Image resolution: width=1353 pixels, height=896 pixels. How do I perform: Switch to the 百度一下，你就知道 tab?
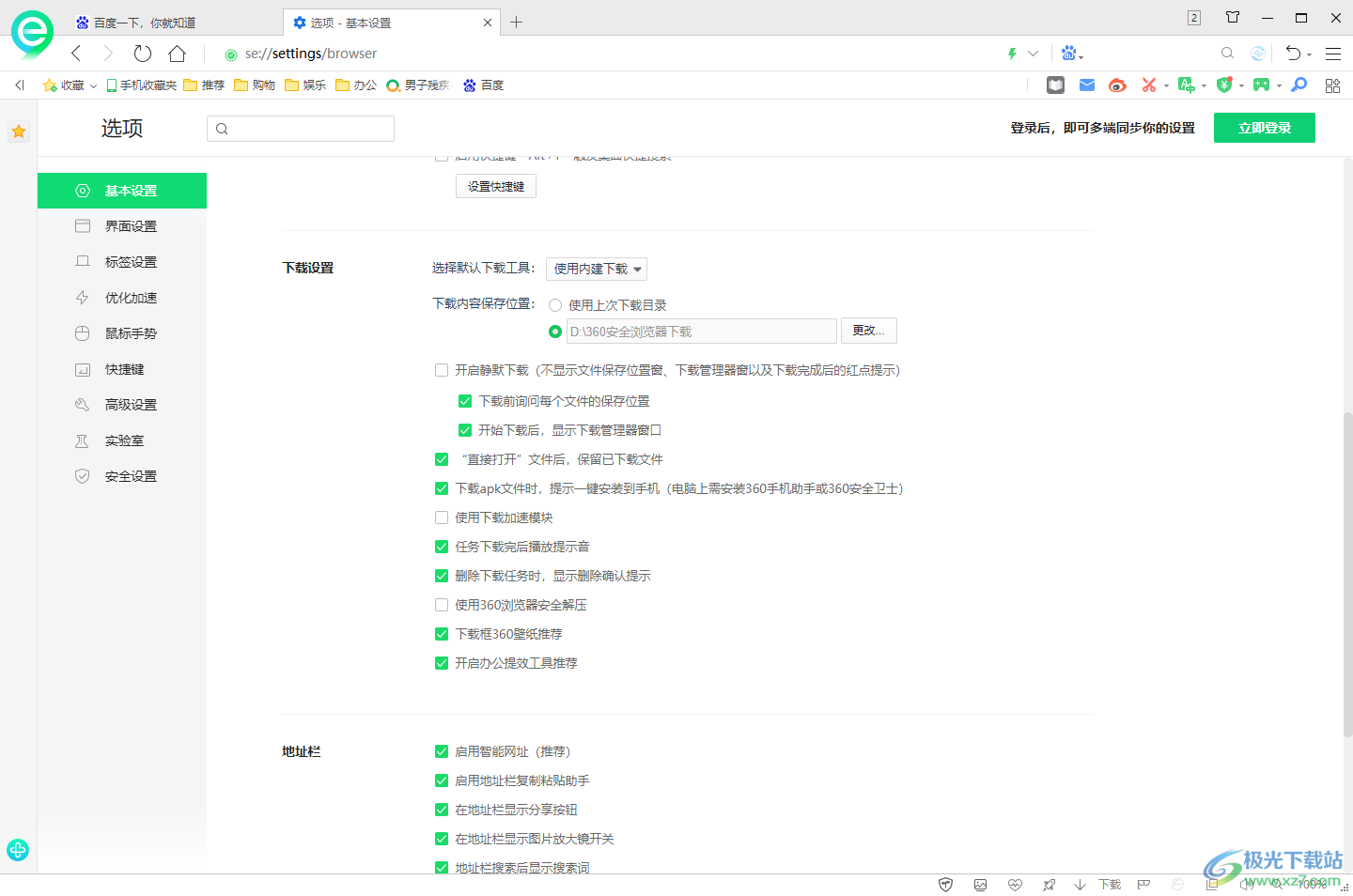coord(174,23)
